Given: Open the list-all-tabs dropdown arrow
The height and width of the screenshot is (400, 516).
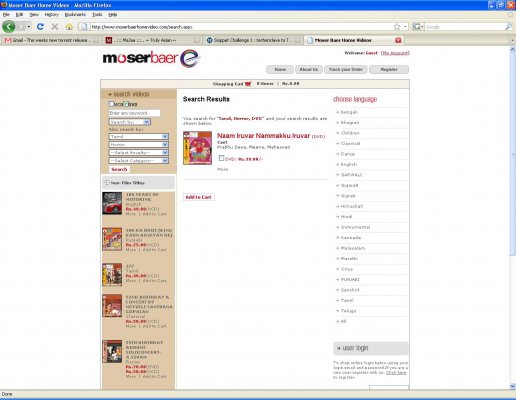Looking at the screenshot, I should point(512,40).
